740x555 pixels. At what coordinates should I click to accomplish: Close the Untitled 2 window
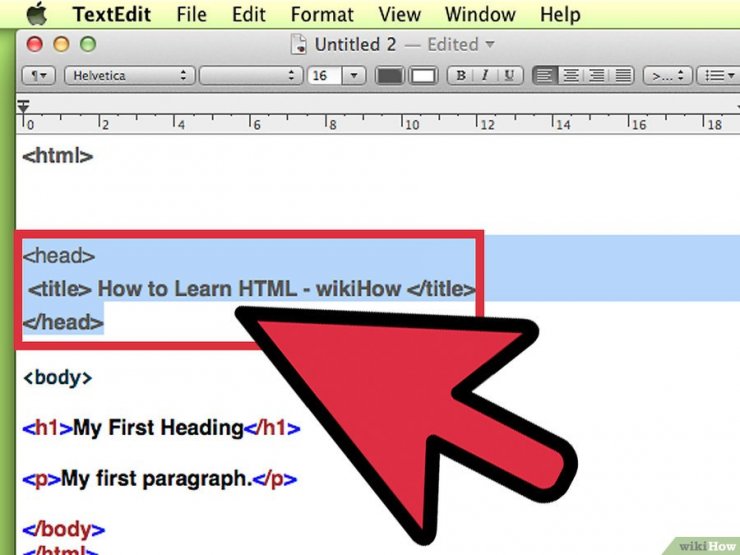click(x=34, y=44)
